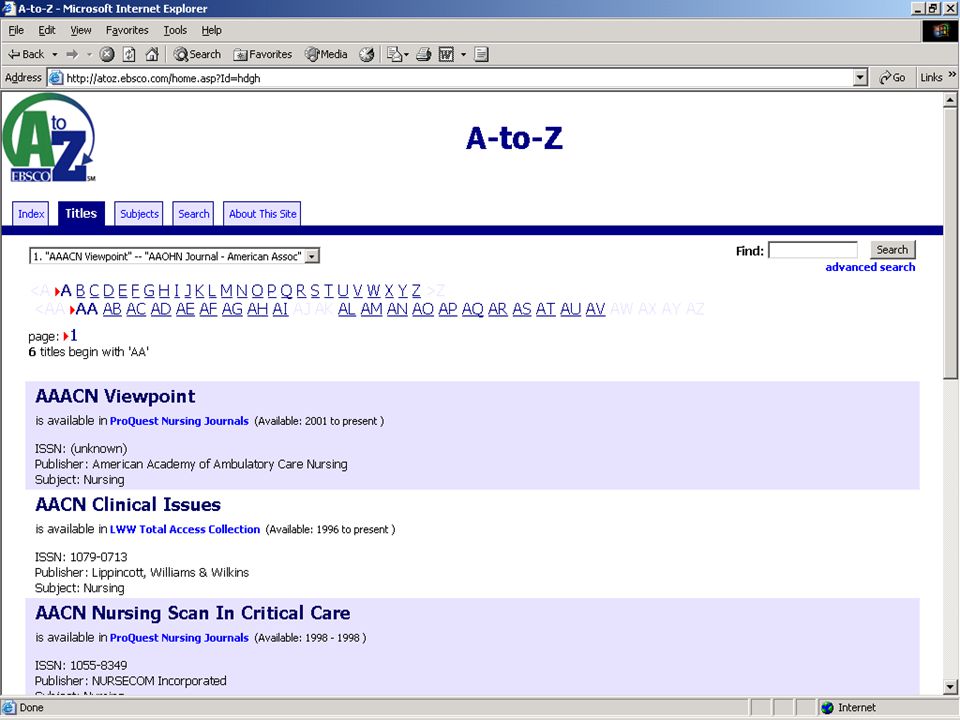Switch to the Index tab
This screenshot has height=720, width=960.
pyautogui.click(x=31, y=214)
